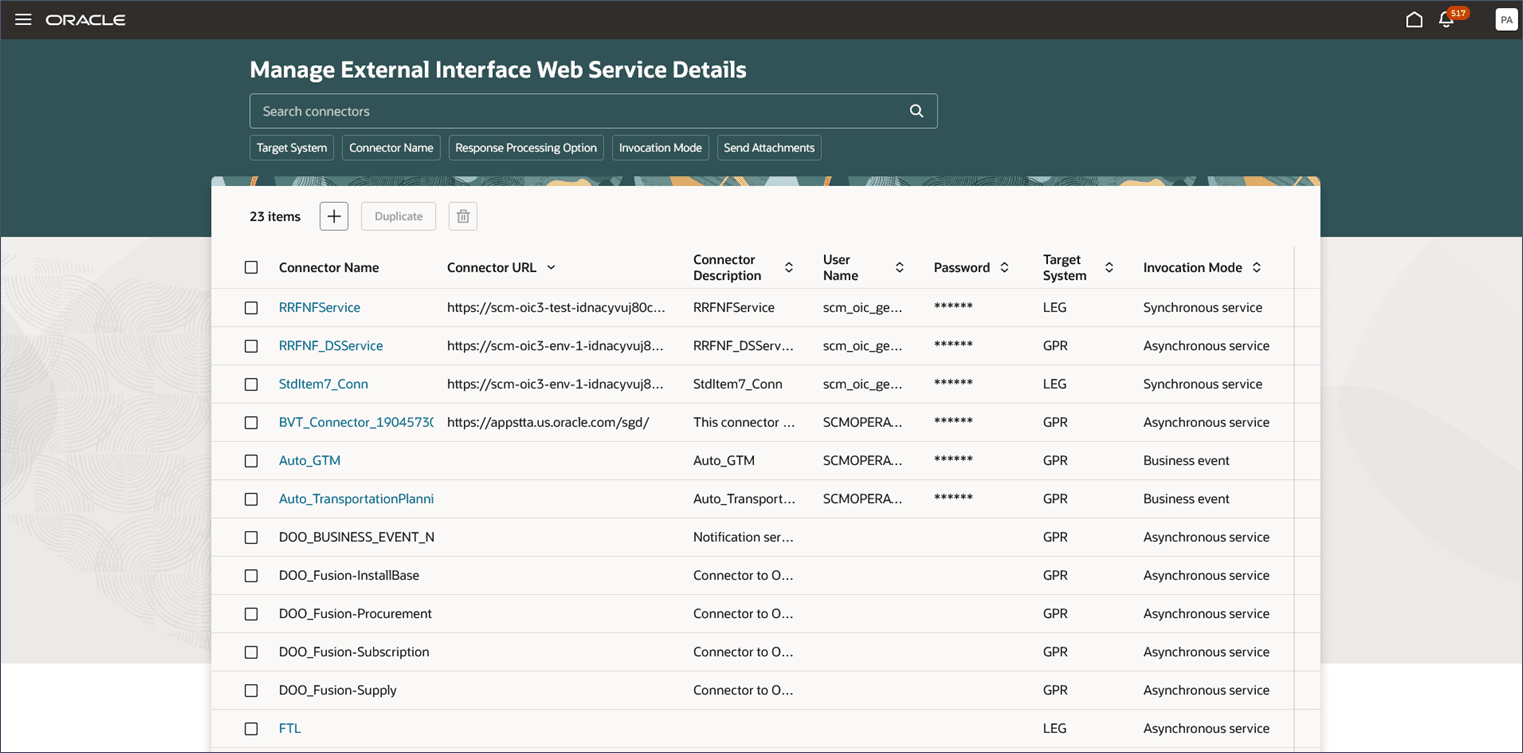Select the DOO_Fusion-InstallBase row checkbox

coord(251,576)
